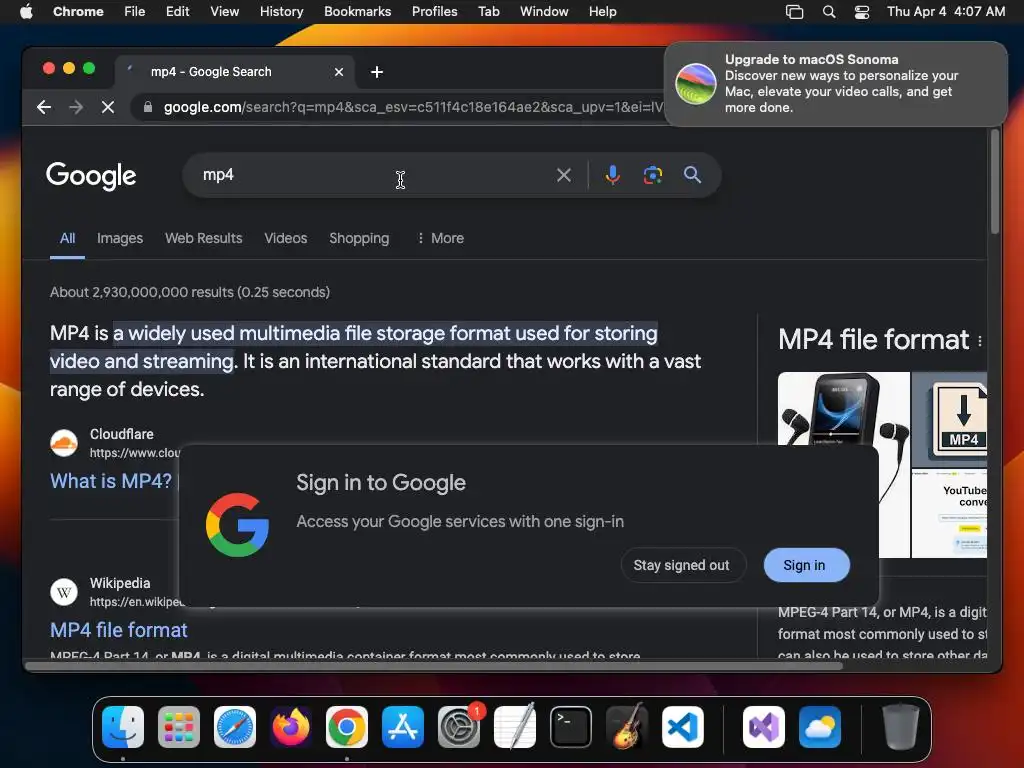Click the voice search microphone icon

(613, 175)
